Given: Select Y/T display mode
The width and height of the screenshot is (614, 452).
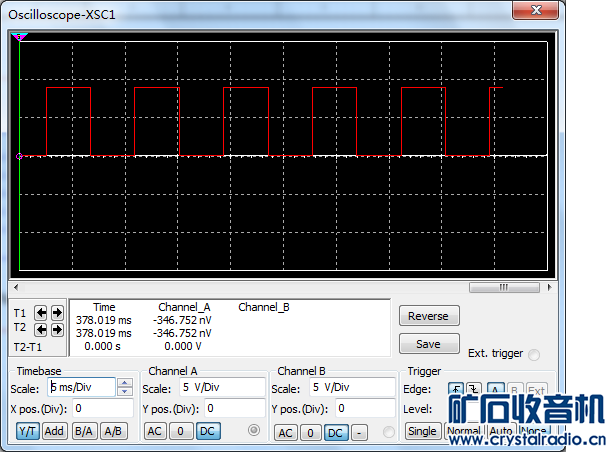Looking at the screenshot, I should point(27,431).
